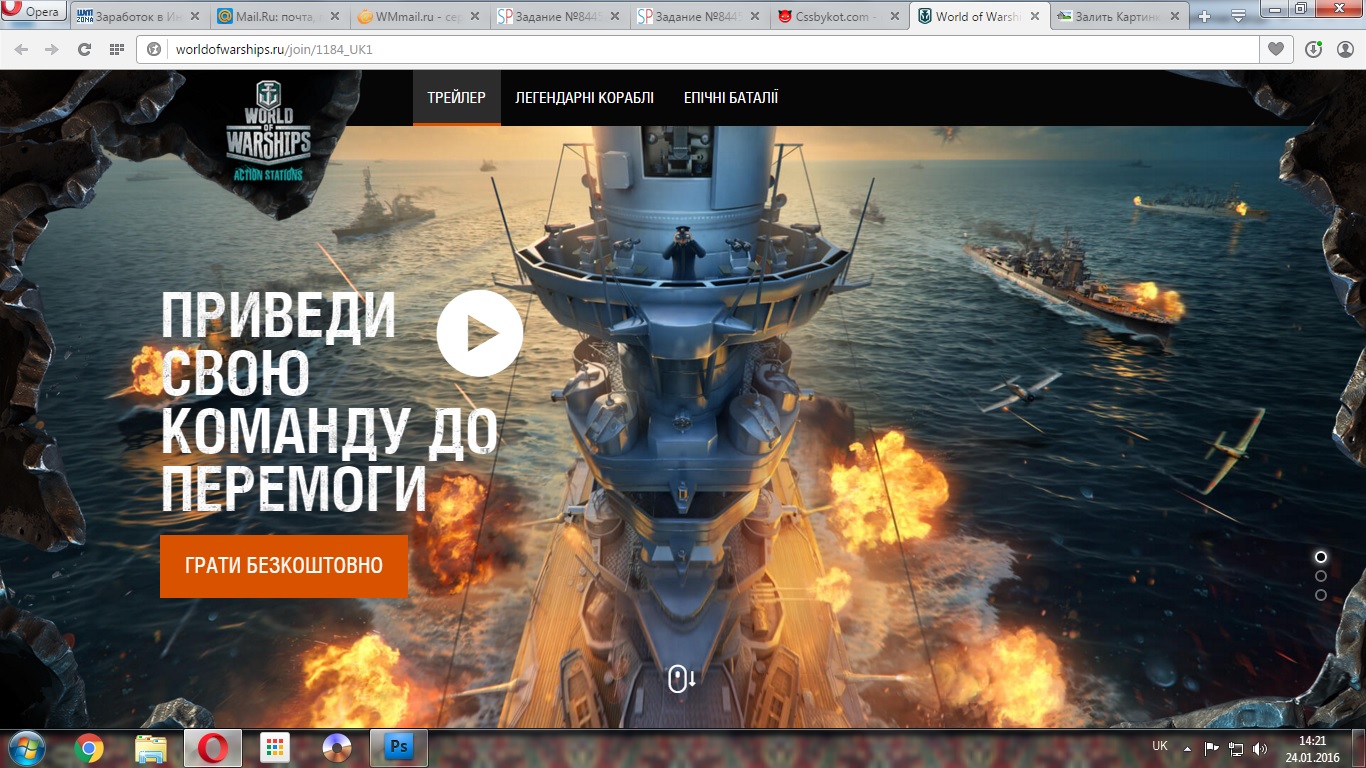
Task: Switch to the Cssbykot.com tab
Action: click(840, 17)
